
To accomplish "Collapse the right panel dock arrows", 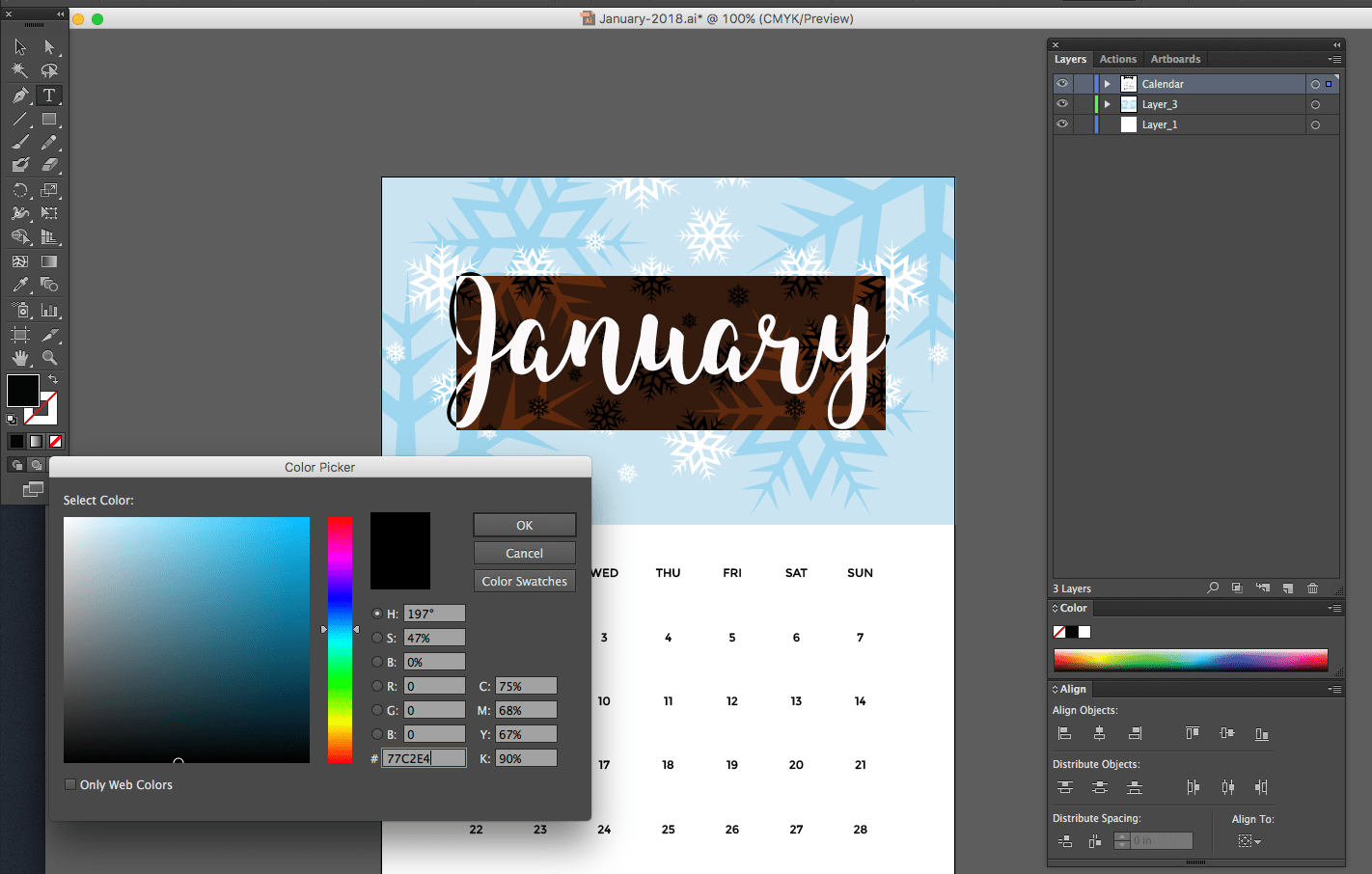I will pos(1336,44).
